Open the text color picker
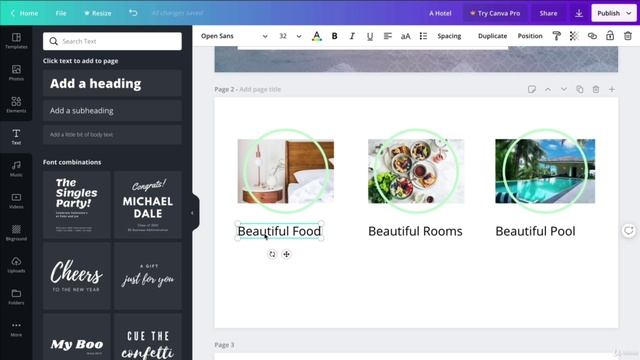This screenshot has height=360, width=640. click(316, 36)
